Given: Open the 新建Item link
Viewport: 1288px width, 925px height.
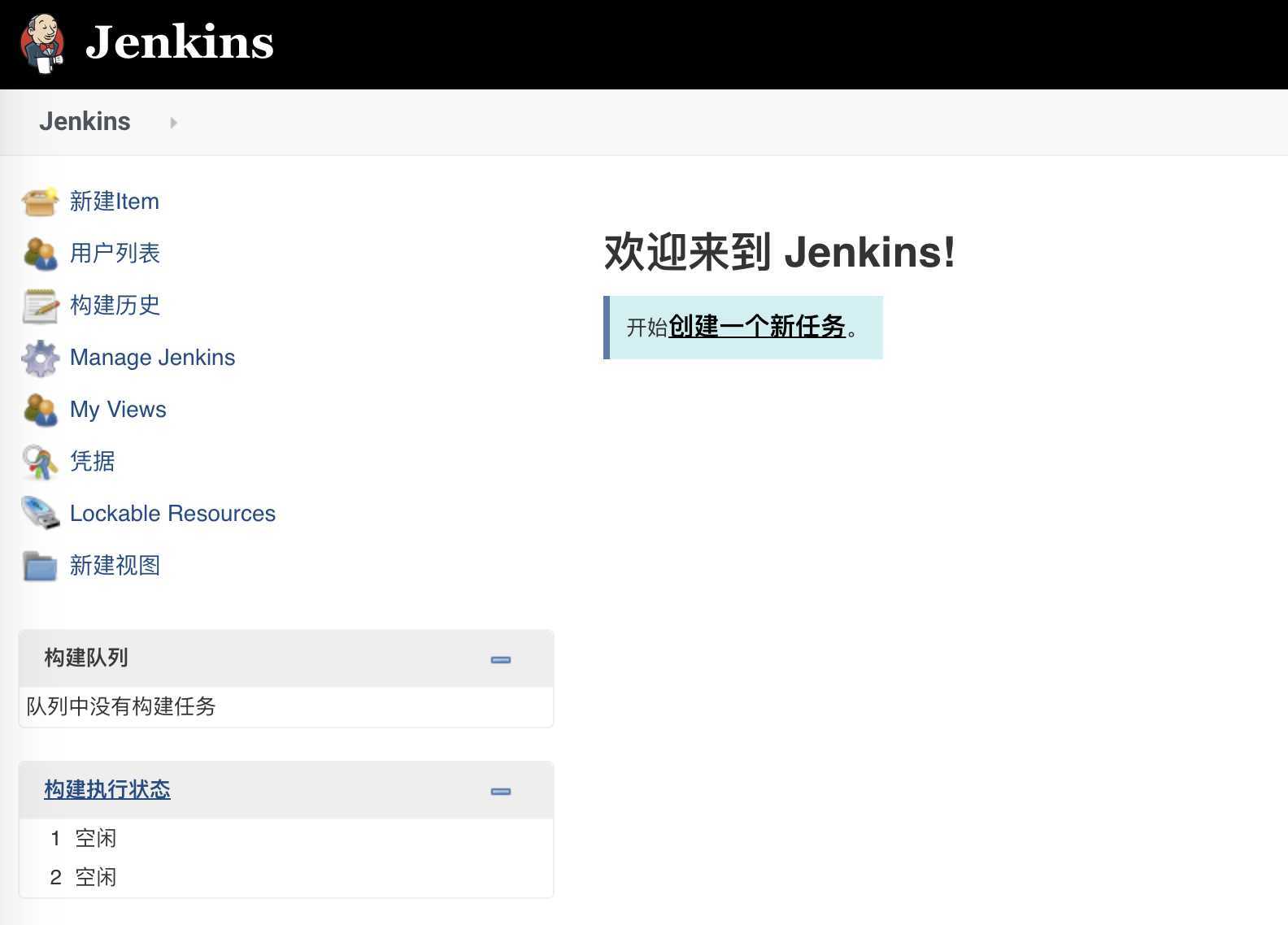Looking at the screenshot, I should click(x=115, y=201).
